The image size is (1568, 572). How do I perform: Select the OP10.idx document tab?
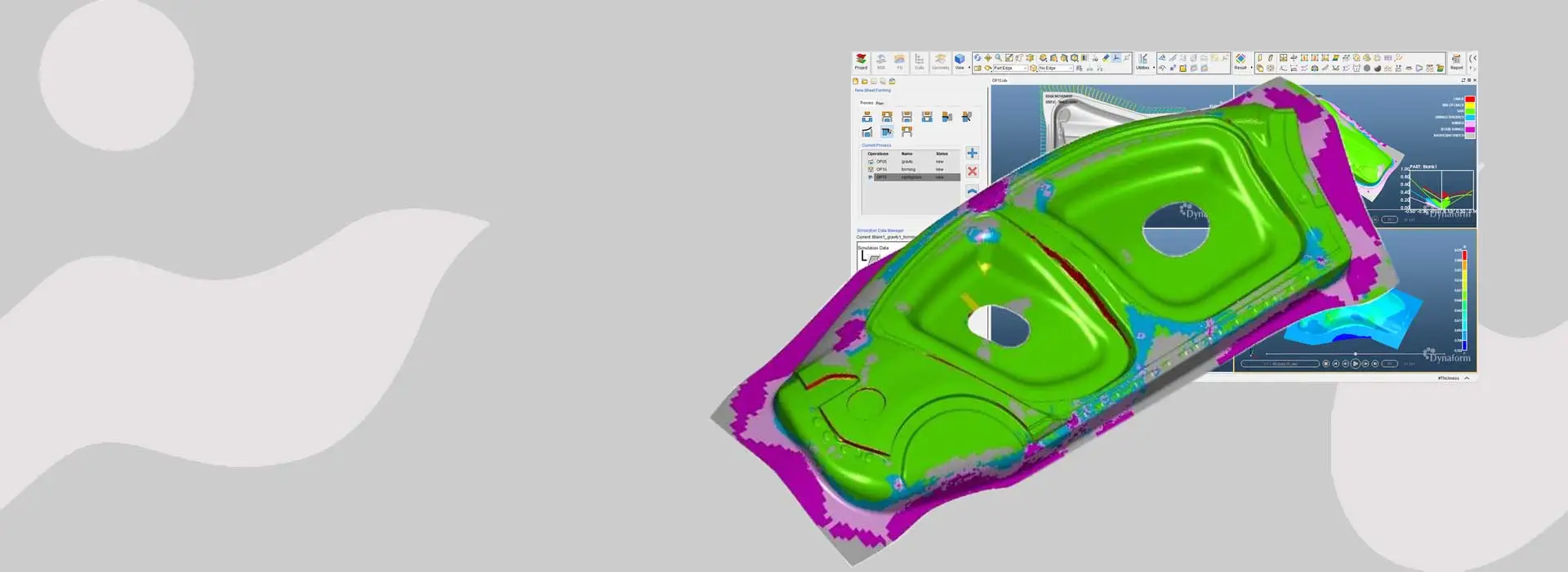pos(1000,80)
